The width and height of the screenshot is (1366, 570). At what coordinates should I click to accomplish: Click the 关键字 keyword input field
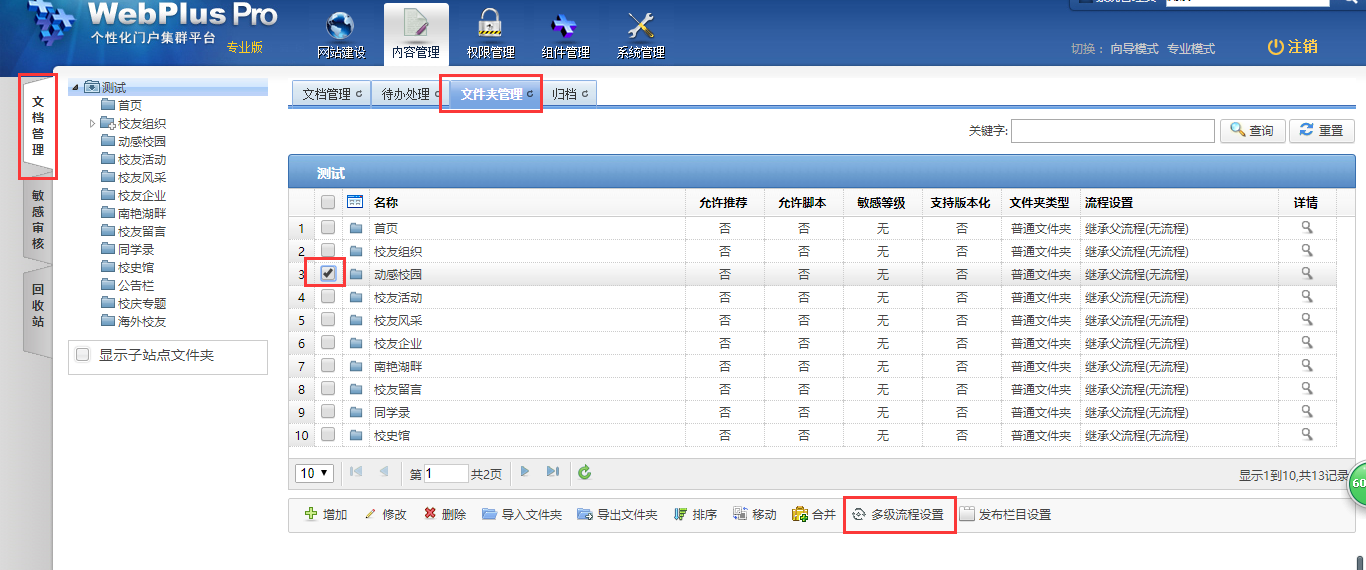(1112, 131)
